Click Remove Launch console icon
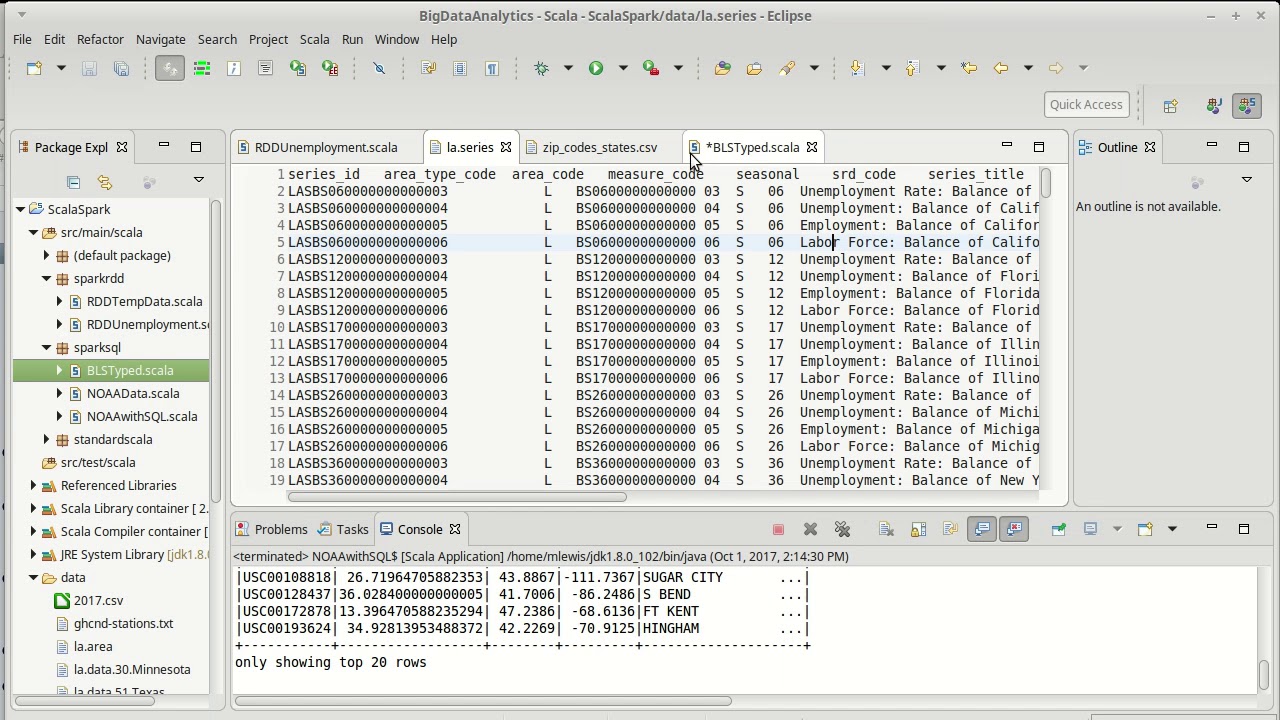This screenshot has height=720, width=1280. (x=811, y=529)
